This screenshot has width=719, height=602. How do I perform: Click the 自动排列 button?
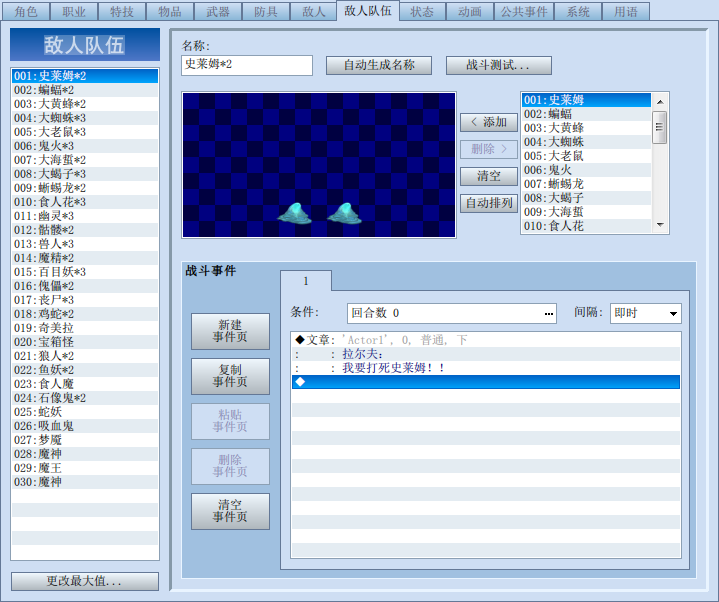[x=489, y=203]
